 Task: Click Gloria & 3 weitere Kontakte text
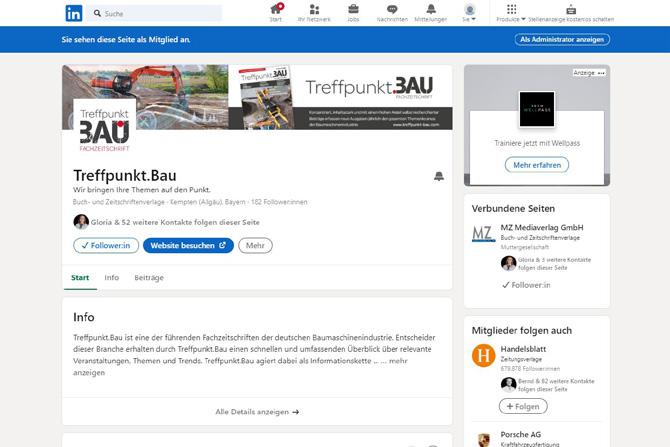[554, 264]
